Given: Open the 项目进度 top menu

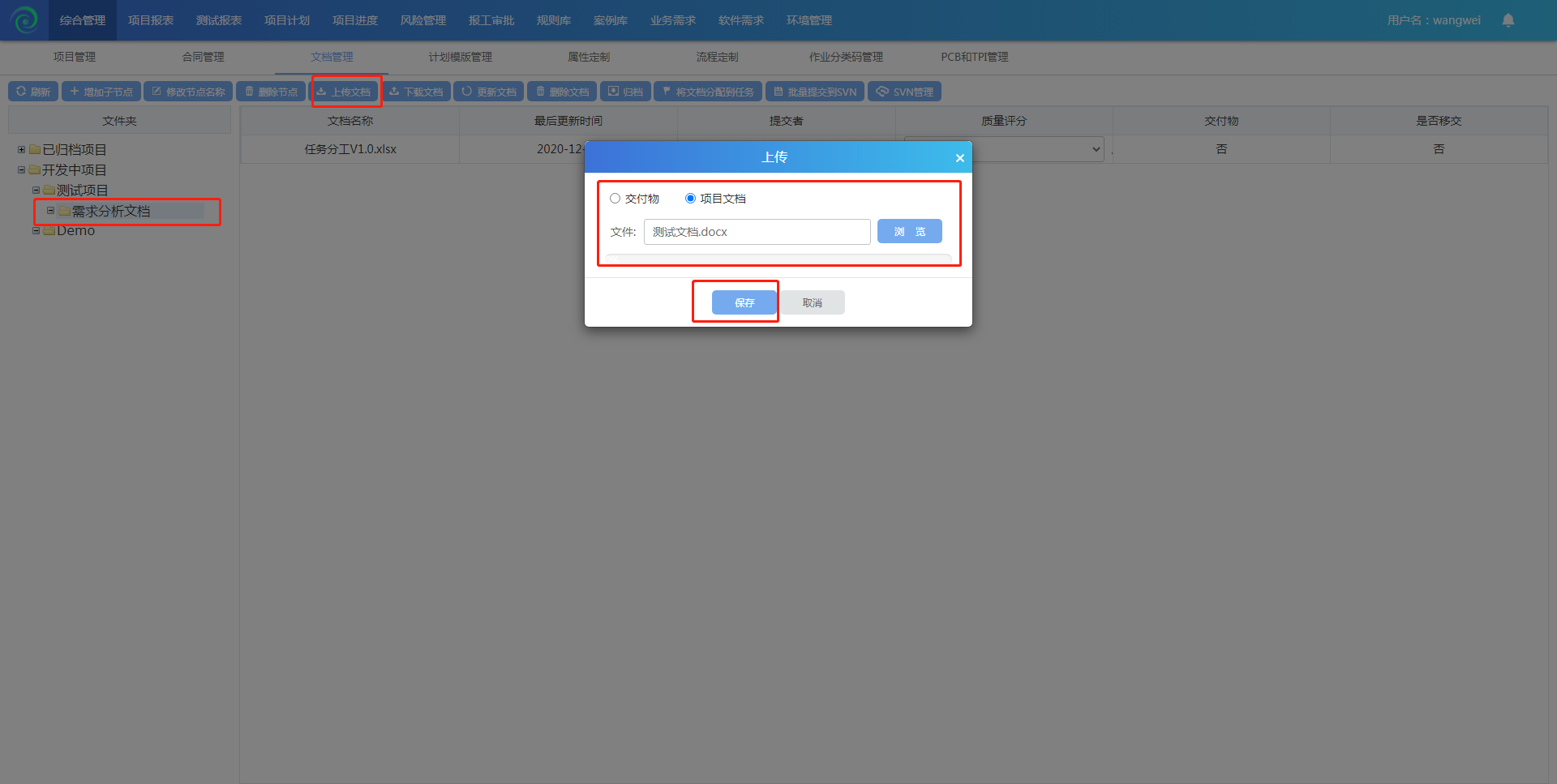Looking at the screenshot, I should coord(355,20).
